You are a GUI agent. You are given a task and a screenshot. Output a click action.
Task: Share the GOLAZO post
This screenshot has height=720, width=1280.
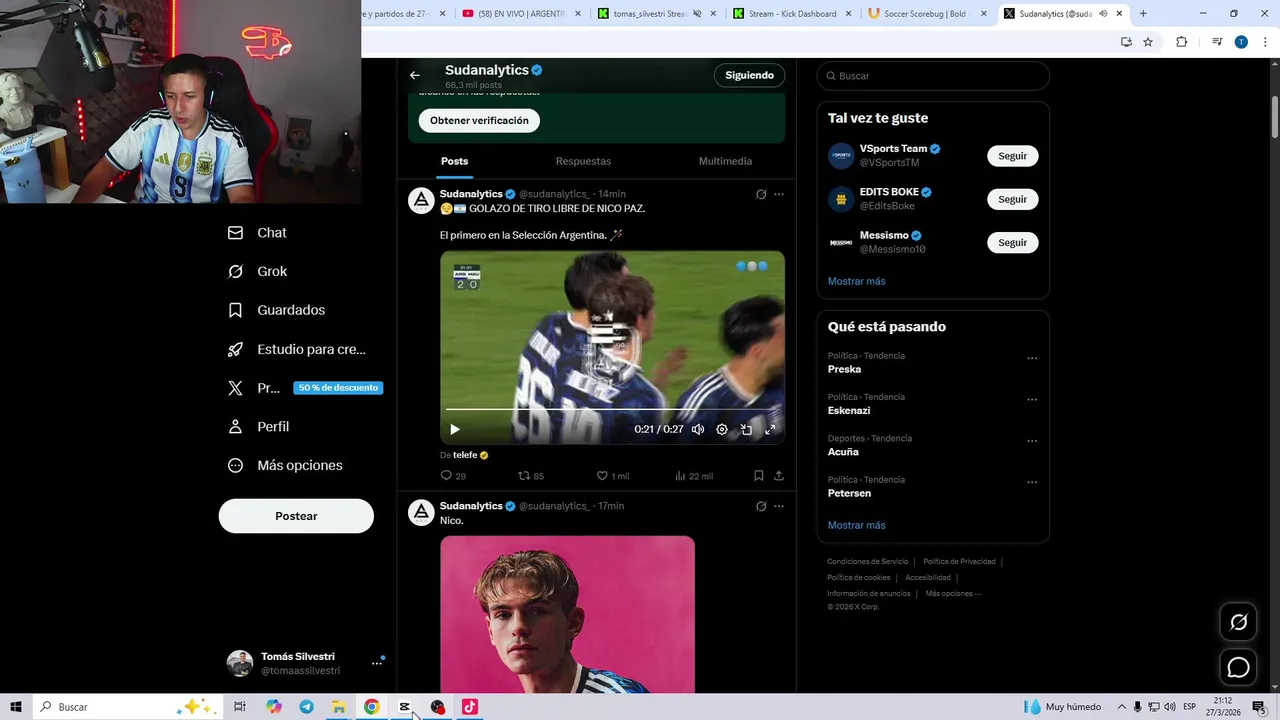(779, 476)
